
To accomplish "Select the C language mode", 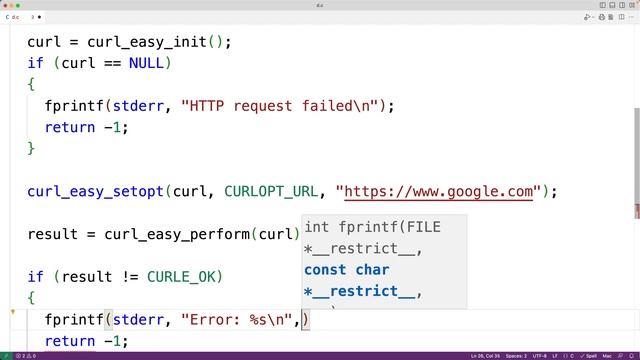I will coord(569,356).
